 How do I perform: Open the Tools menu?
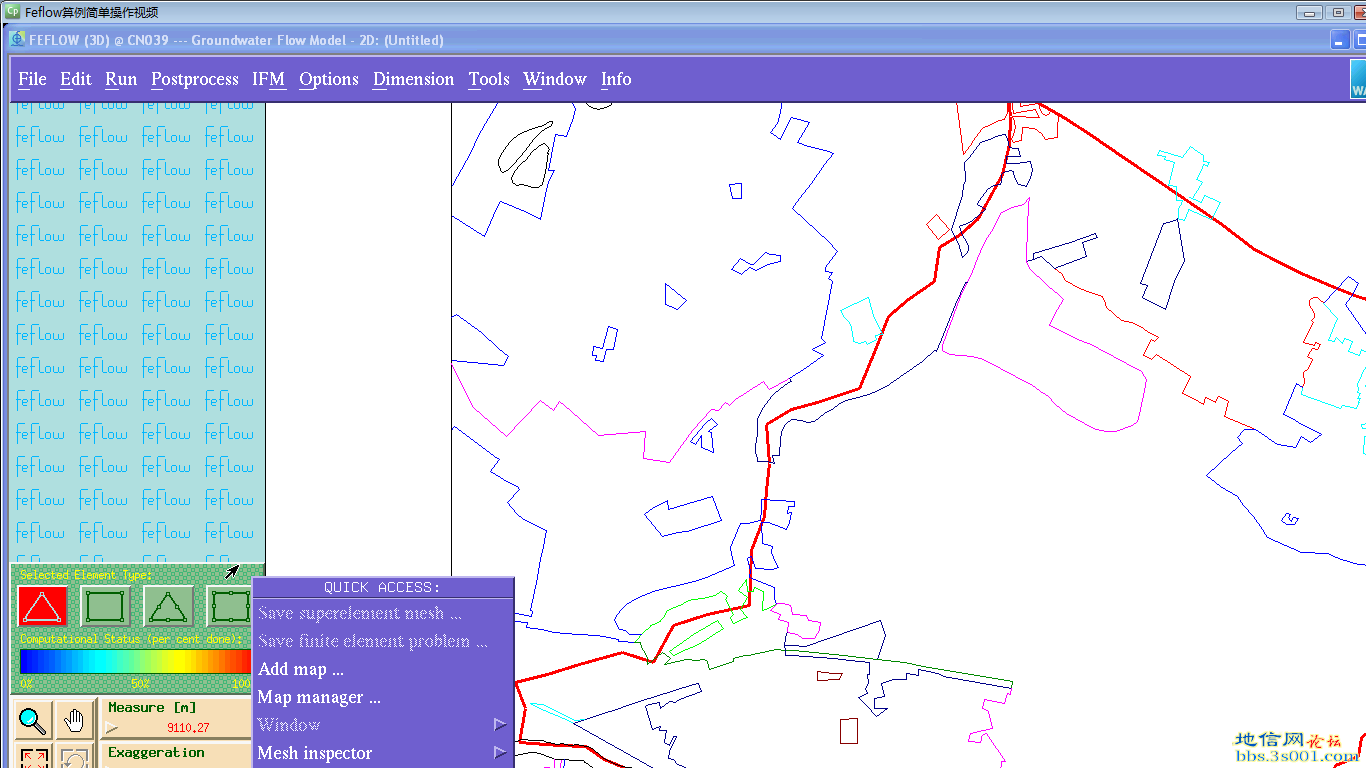pos(489,79)
